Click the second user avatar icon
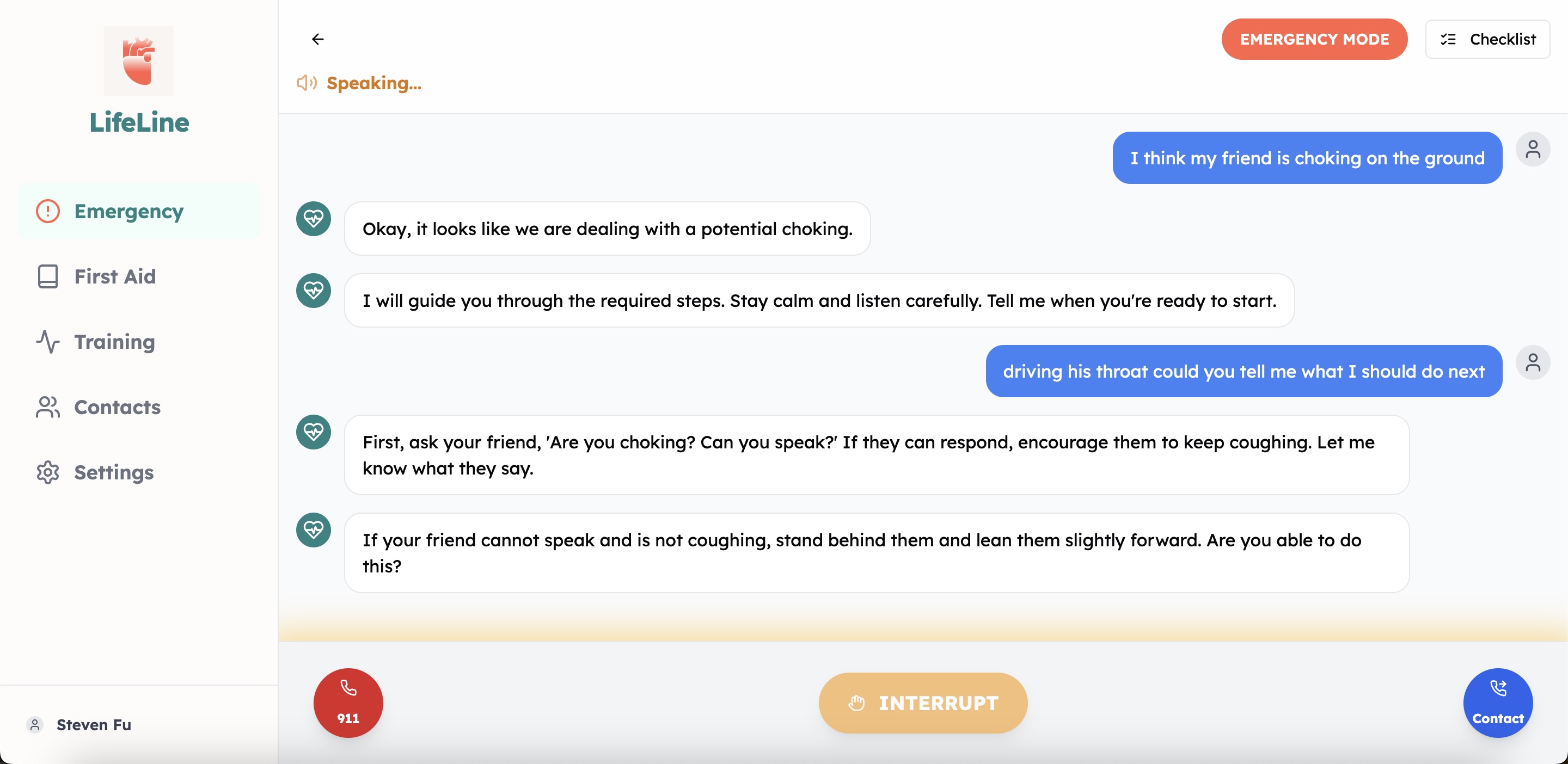This screenshot has height=764, width=1568. point(1533,362)
